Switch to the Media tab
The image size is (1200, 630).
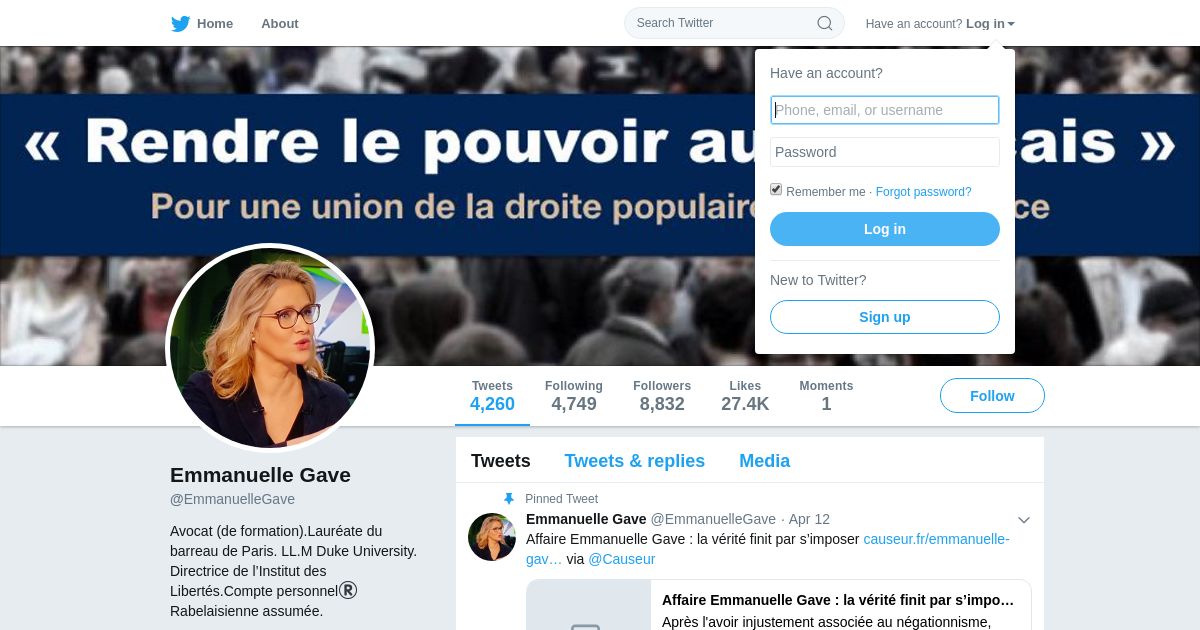pos(764,461)
